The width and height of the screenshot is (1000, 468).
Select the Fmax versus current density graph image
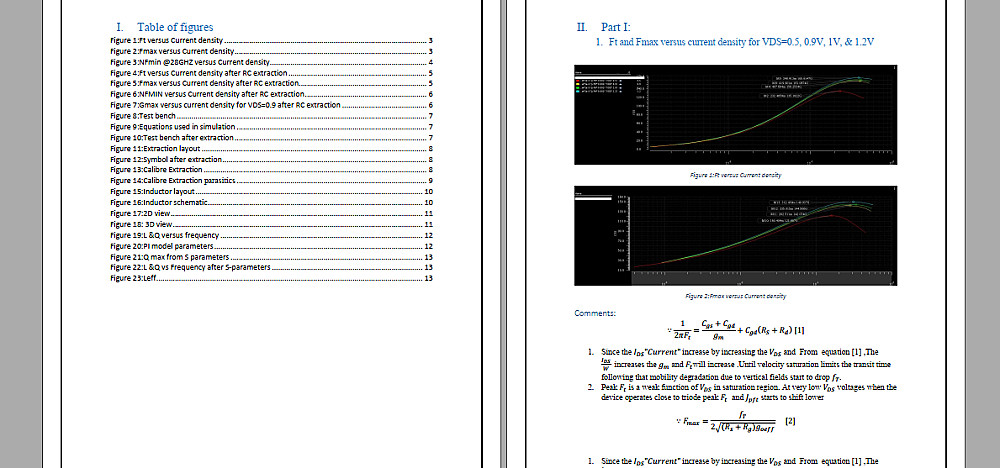tap(736, 236)
